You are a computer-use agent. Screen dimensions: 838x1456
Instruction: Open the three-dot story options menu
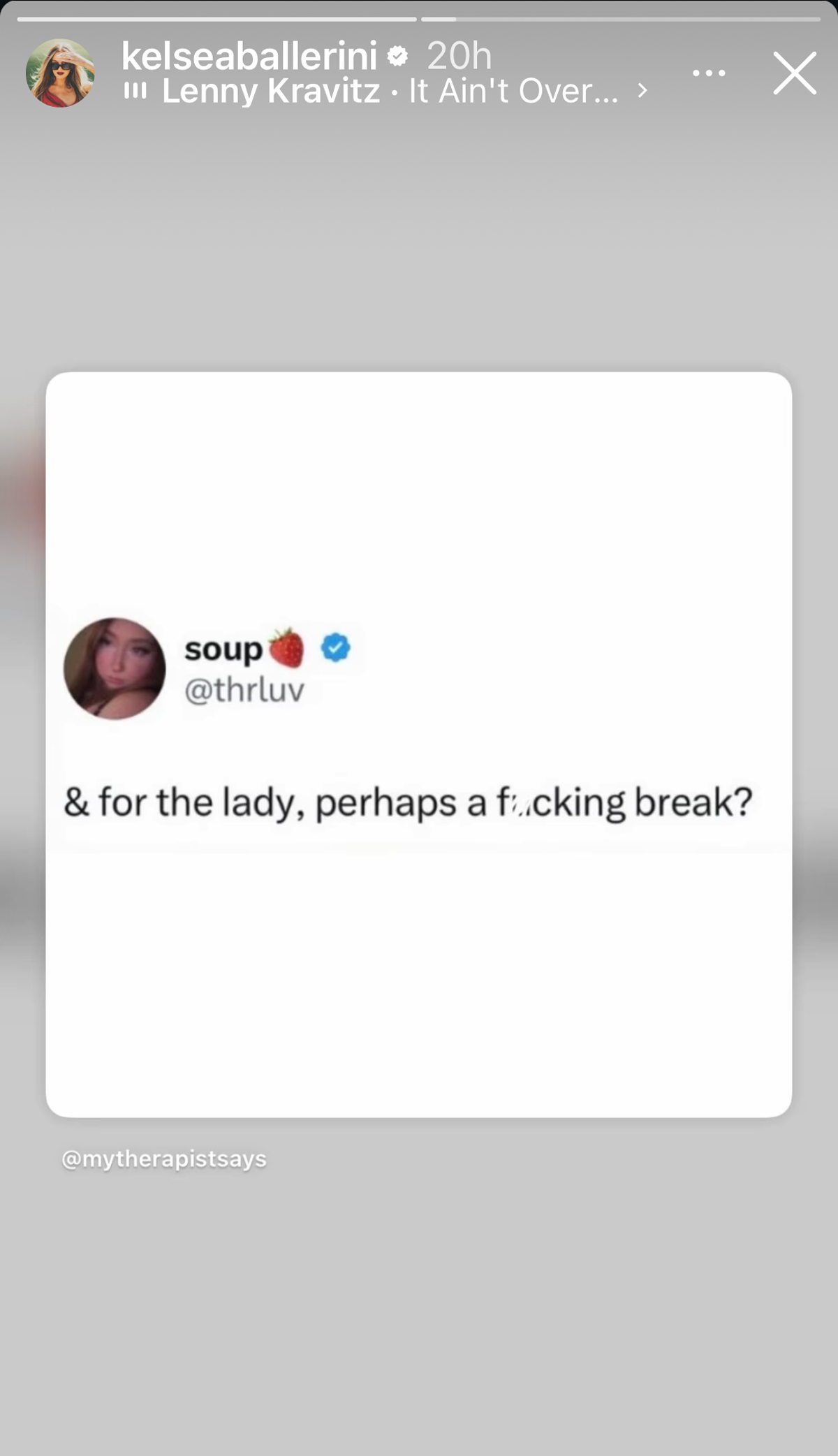[x=709, y=73]
